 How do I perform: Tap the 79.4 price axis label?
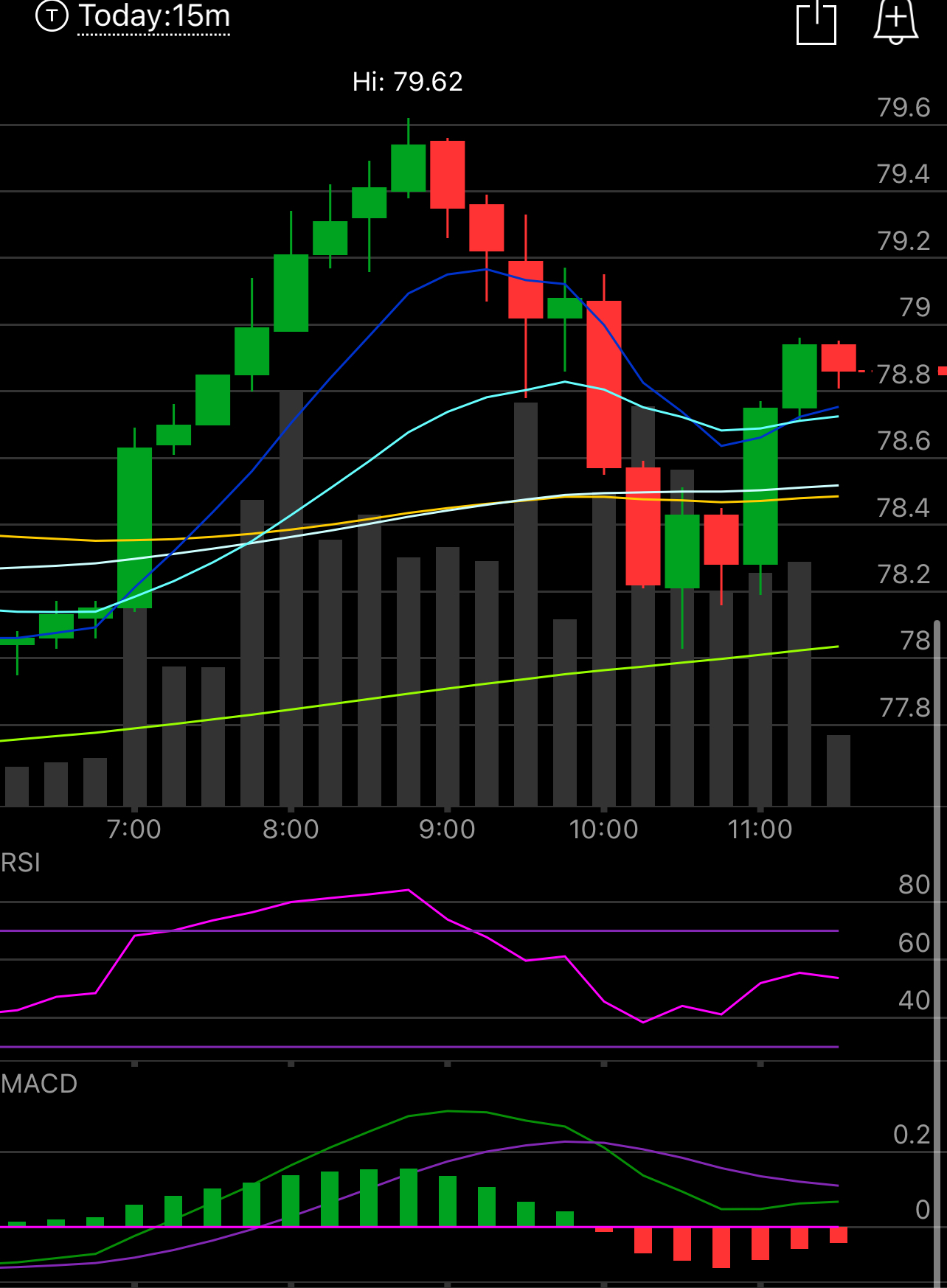click(903, 174)
